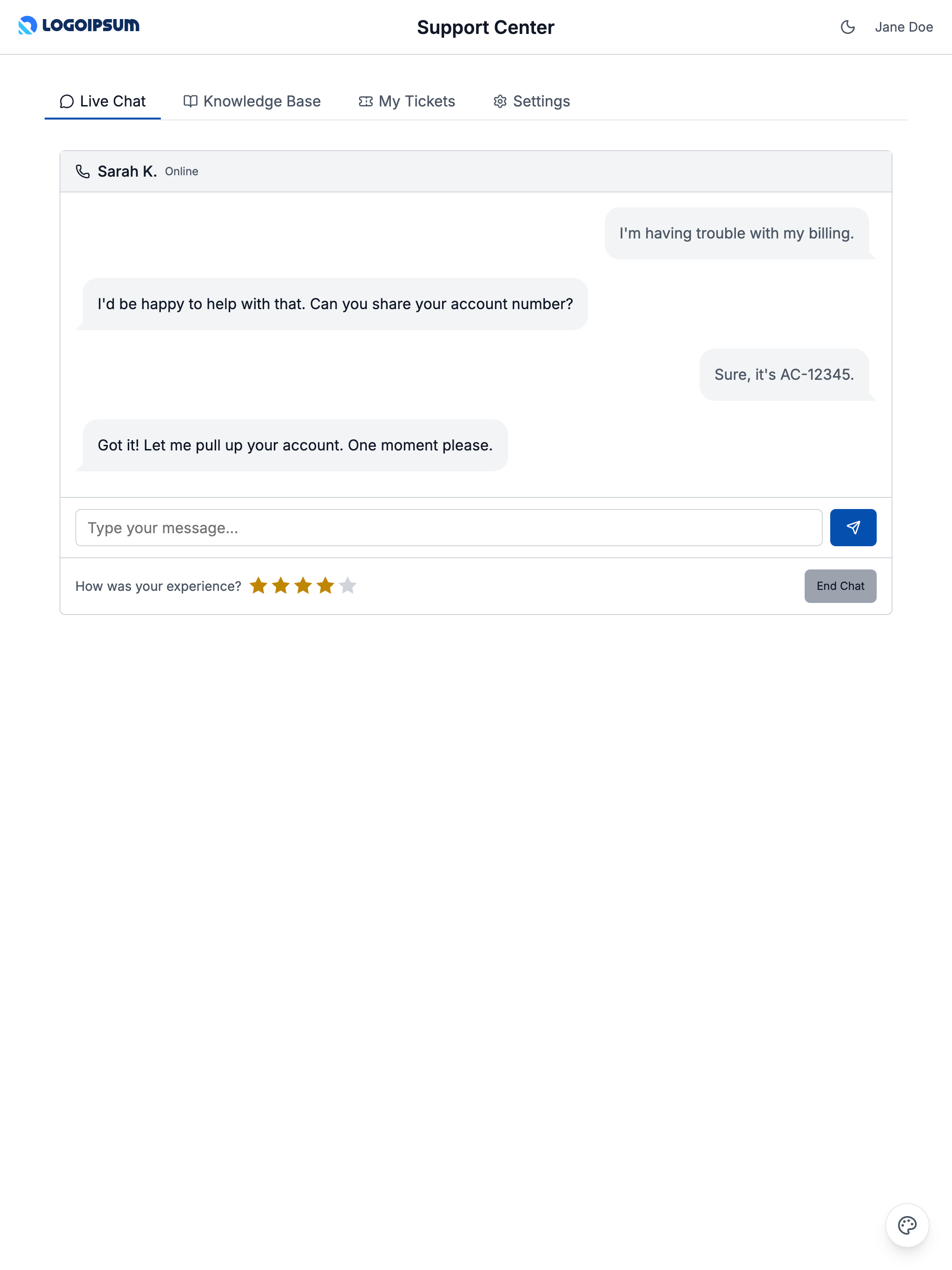Image resolution: width=952 pixels, height=1270 pixels.
Task: Click the End Chat button
Action: point(840,586)
